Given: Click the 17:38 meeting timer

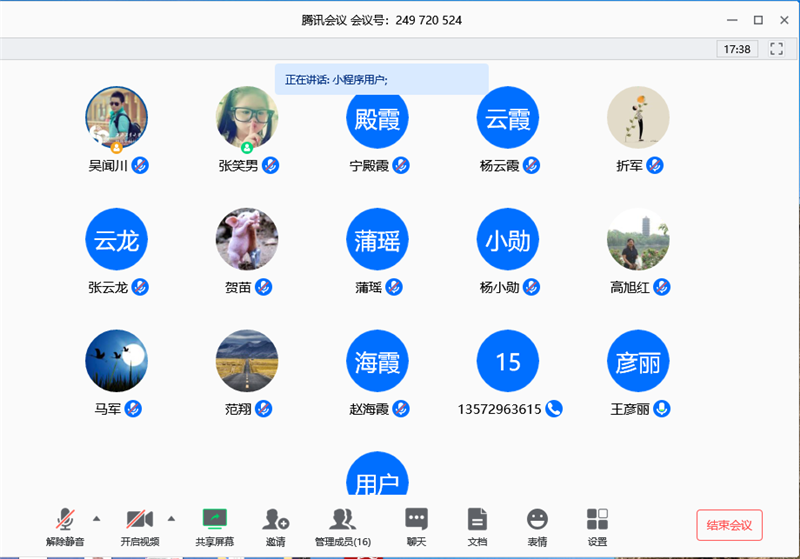Looking at the screenshot, I should (737, 49).
